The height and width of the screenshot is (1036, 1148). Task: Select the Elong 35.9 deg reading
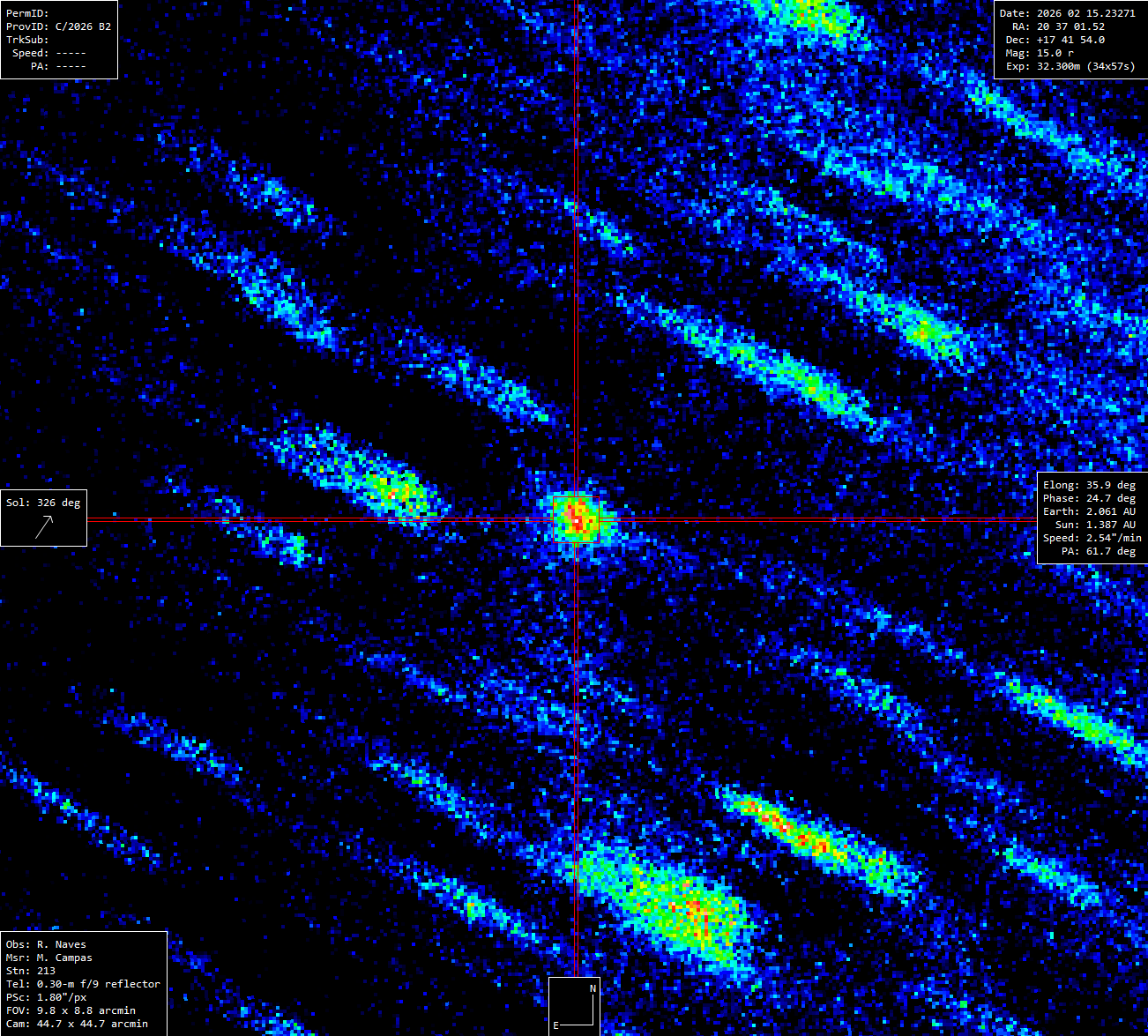tap(1089, 485)
